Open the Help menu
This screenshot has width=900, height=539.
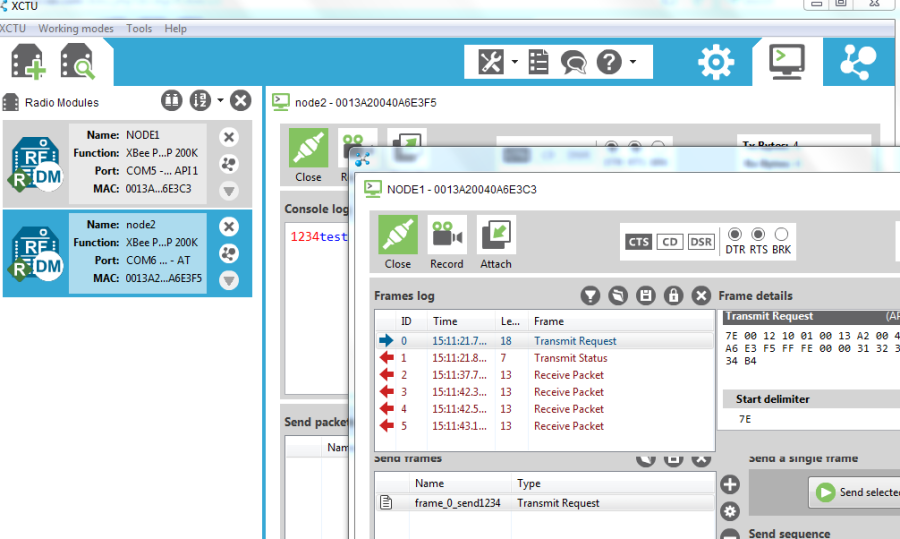pos(175,28)
